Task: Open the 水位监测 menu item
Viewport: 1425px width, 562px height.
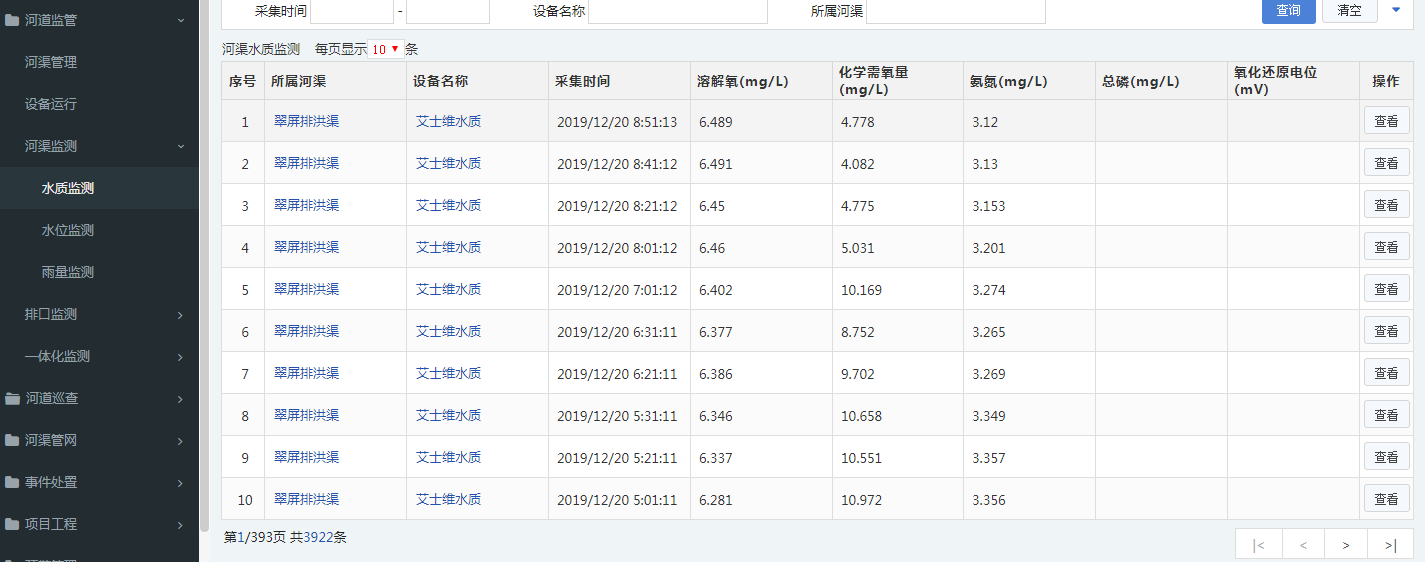Action: coord(68,230)
